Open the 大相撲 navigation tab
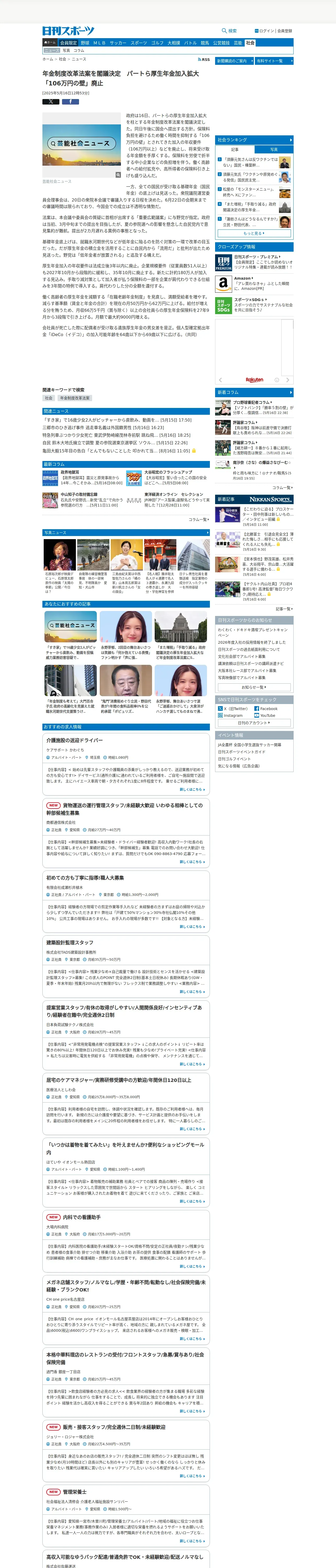Screen dimensions: 336x1568 click(x=174, y=43)
